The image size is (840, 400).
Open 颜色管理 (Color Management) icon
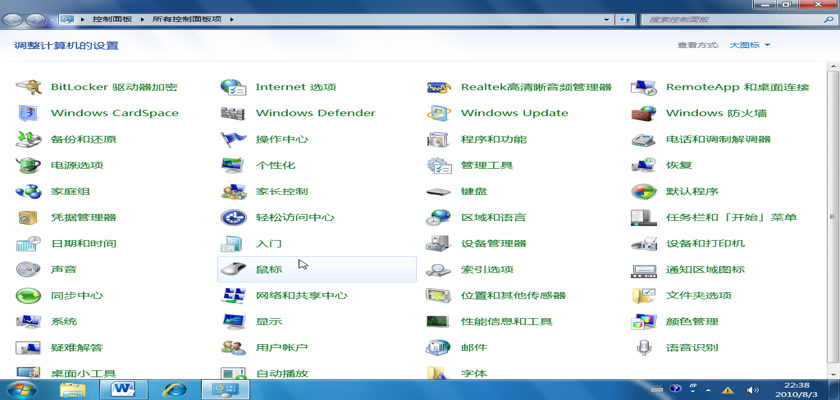pos(643,321)
